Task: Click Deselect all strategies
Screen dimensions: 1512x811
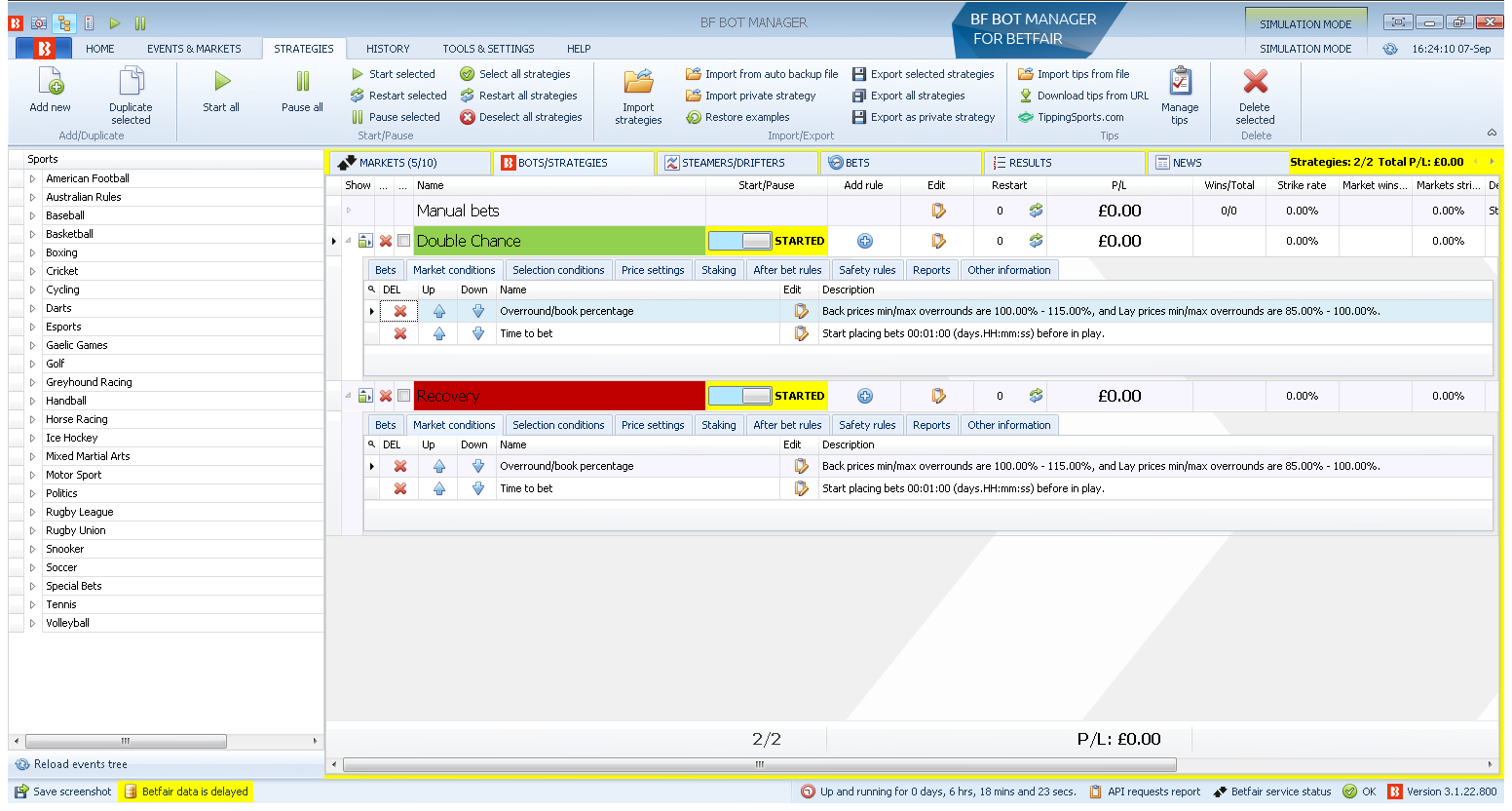Action: tap(521, 117)
